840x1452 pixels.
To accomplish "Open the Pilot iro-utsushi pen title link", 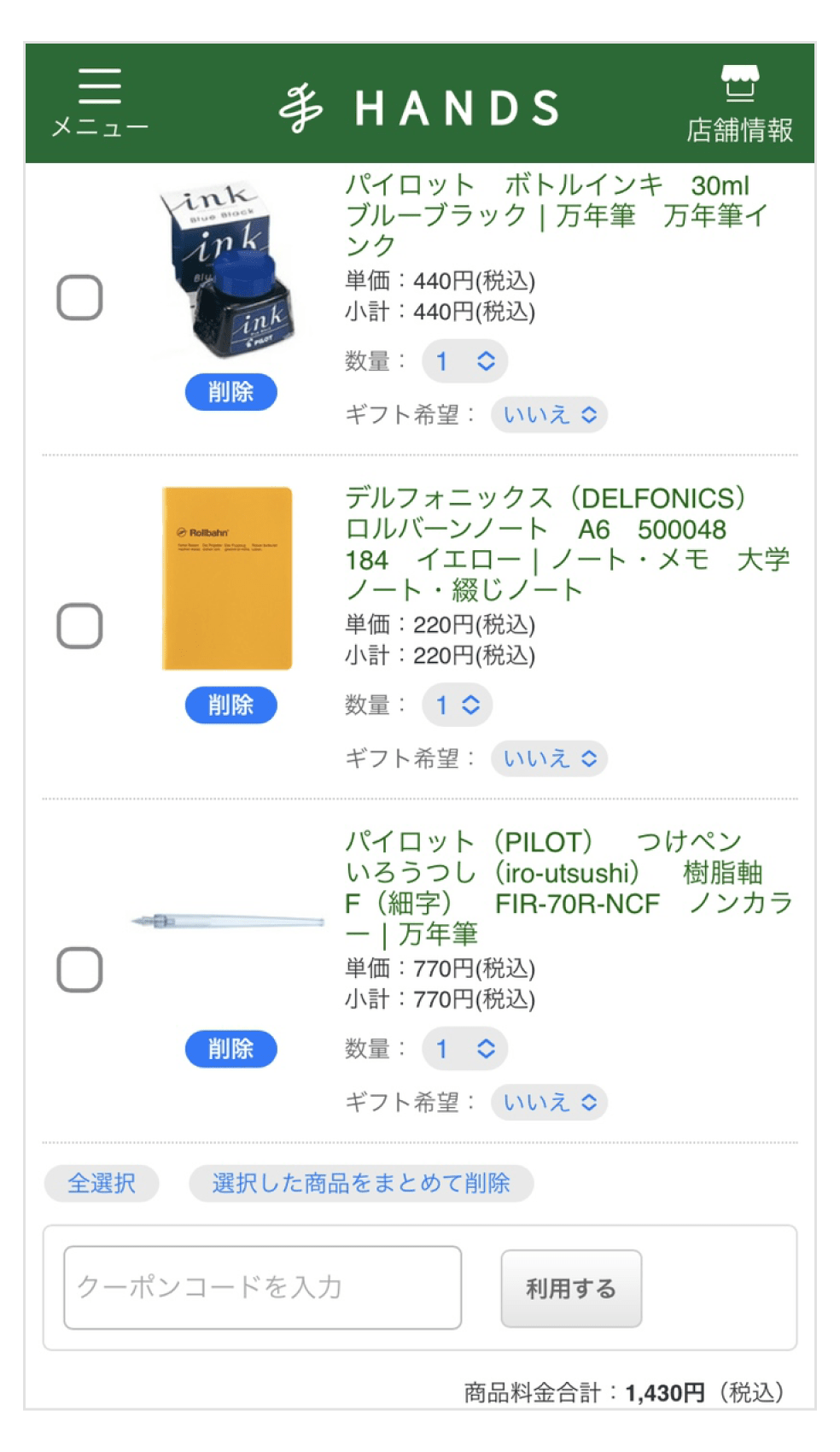I will click(568, 887).
